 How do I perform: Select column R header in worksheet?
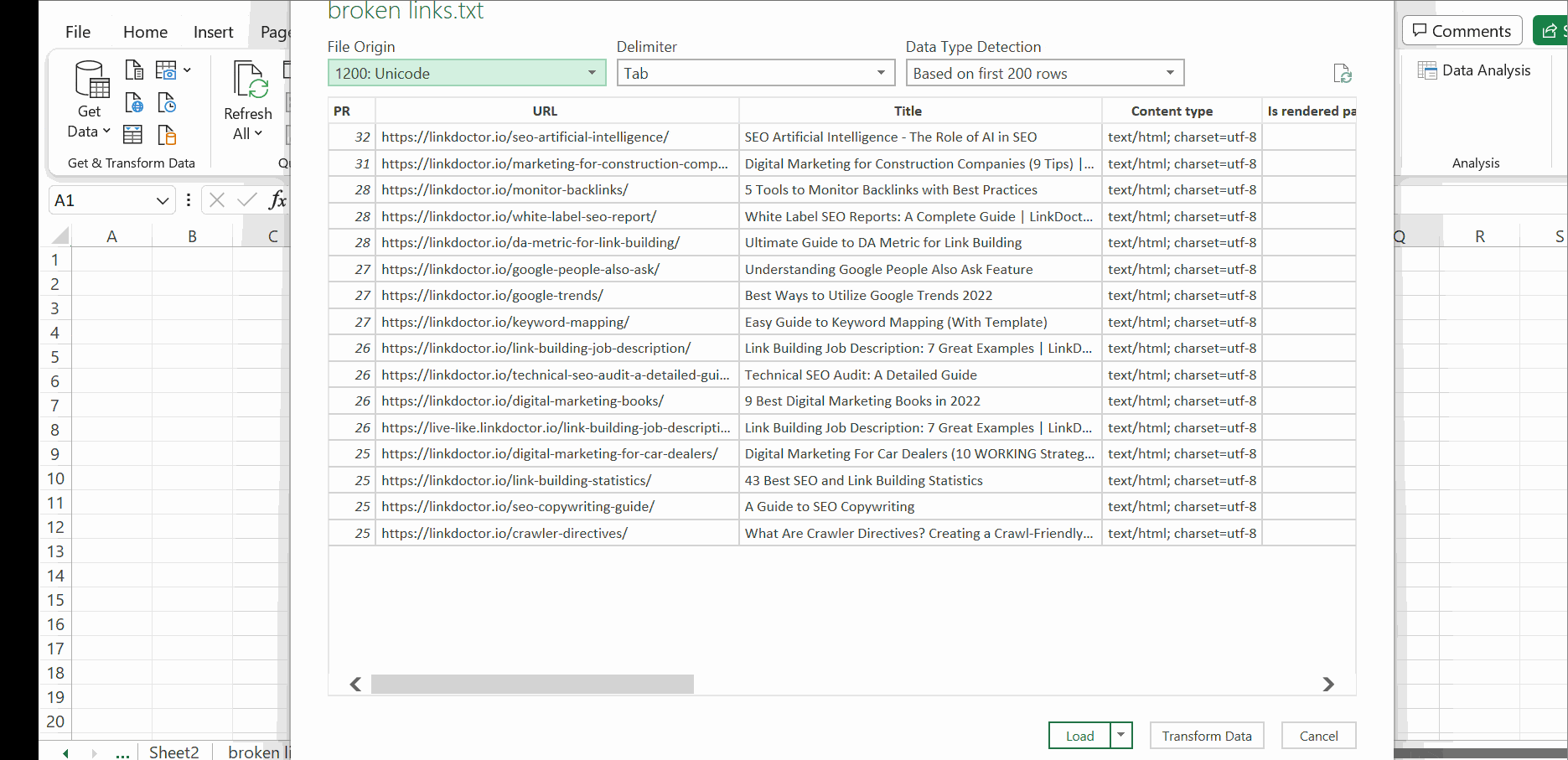[1479, 236]
